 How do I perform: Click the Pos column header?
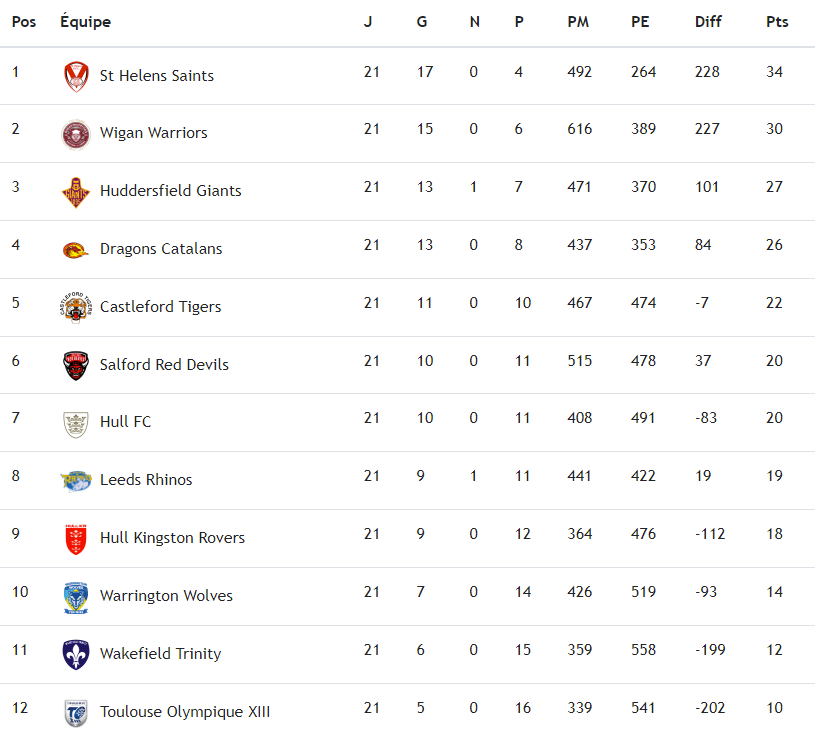(x=24, y=22)
